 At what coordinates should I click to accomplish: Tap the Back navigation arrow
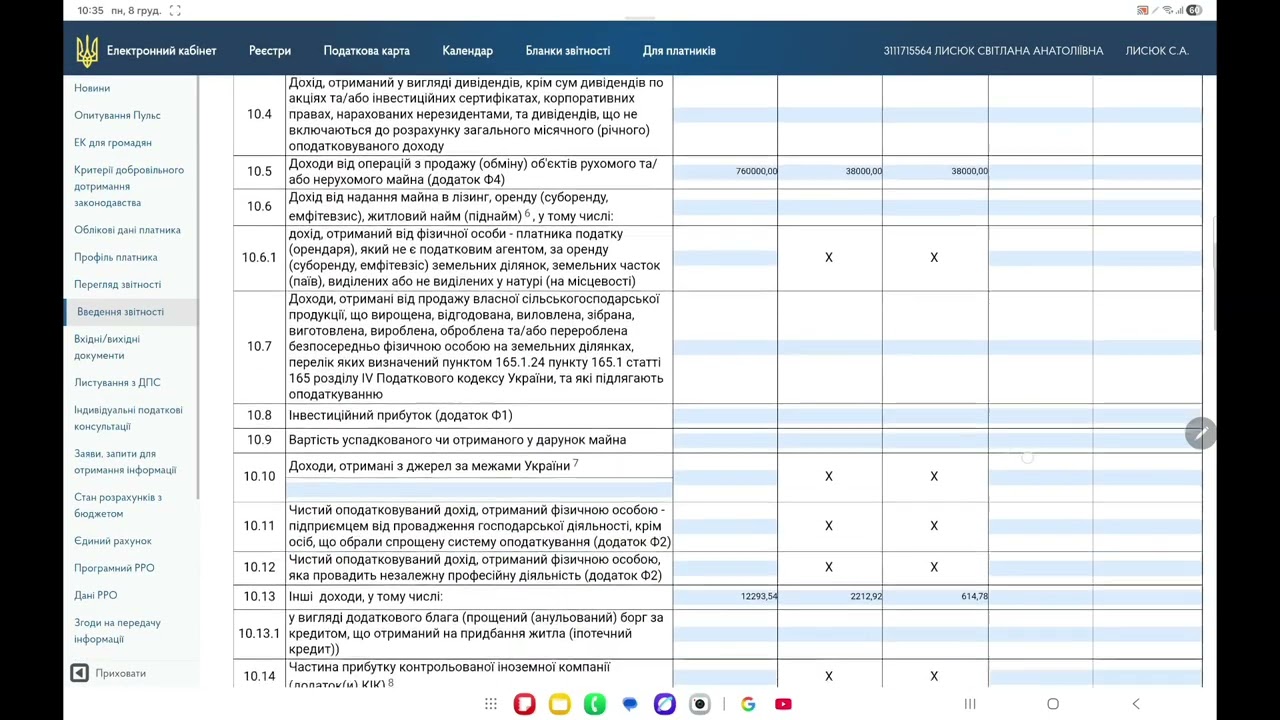coord(1136,704)
